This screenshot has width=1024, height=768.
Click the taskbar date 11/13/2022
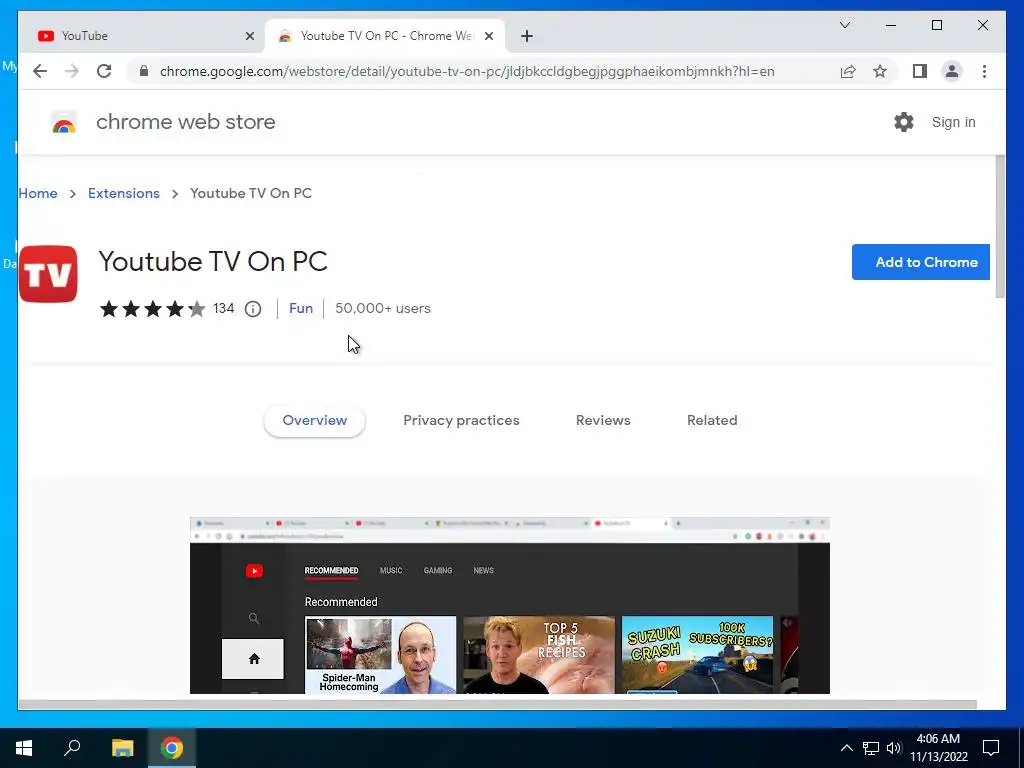point(938,757)
